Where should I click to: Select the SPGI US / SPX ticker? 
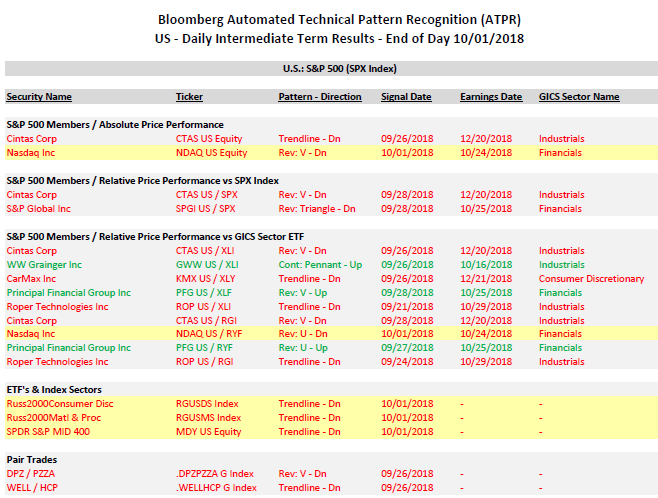pos(206,209)
